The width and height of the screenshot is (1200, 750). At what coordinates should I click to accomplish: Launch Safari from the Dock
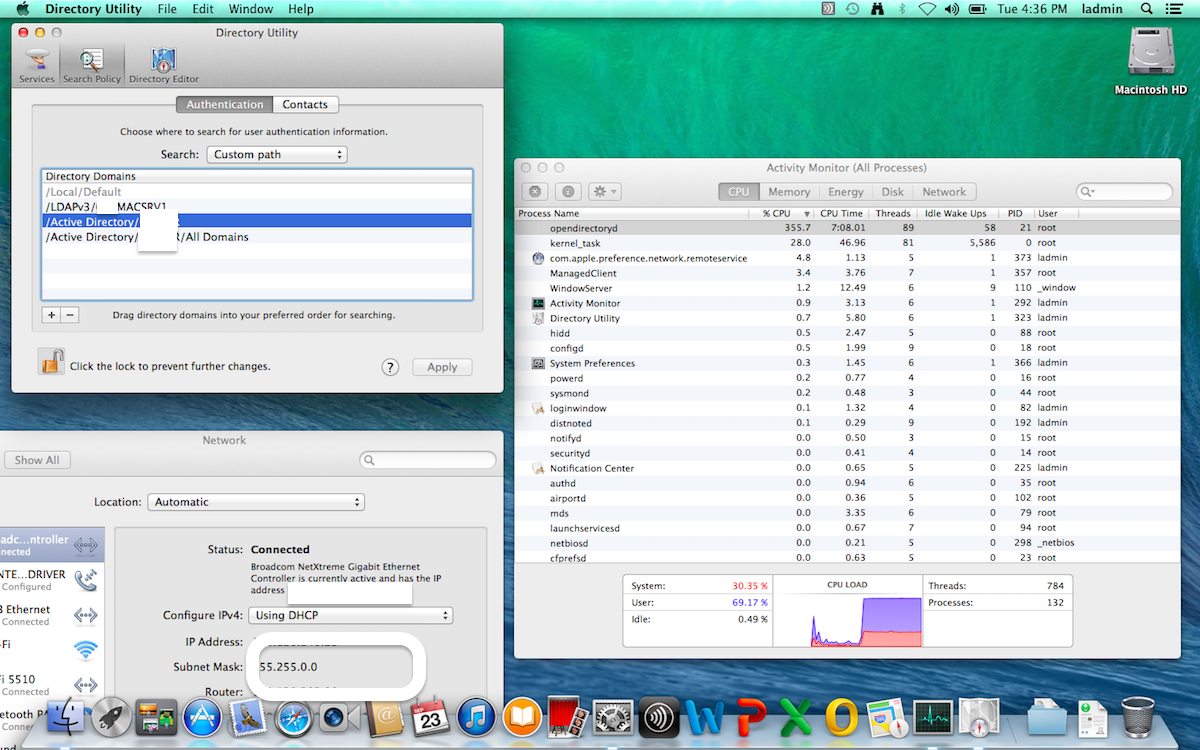point(294,717)
